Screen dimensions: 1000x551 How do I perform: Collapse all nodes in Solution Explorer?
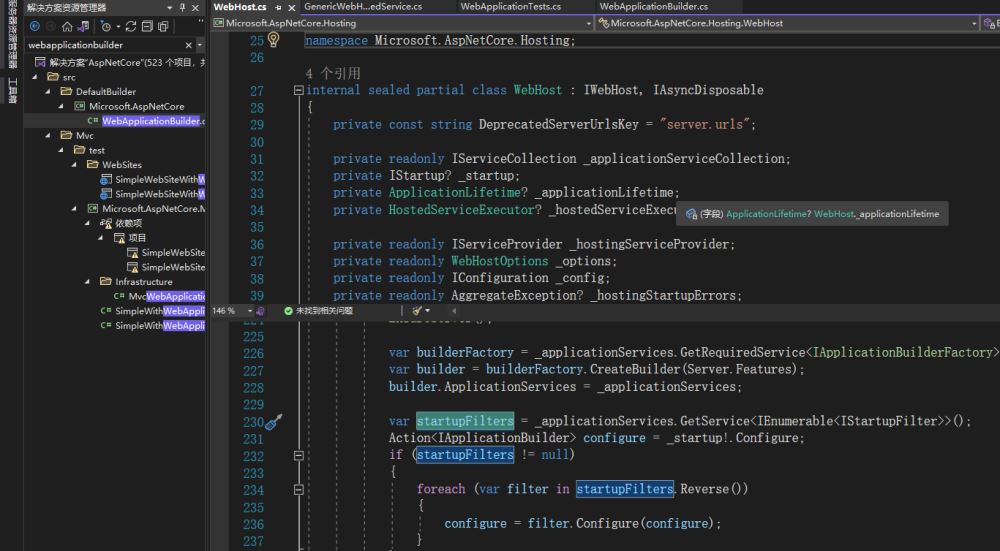(147, 26)
